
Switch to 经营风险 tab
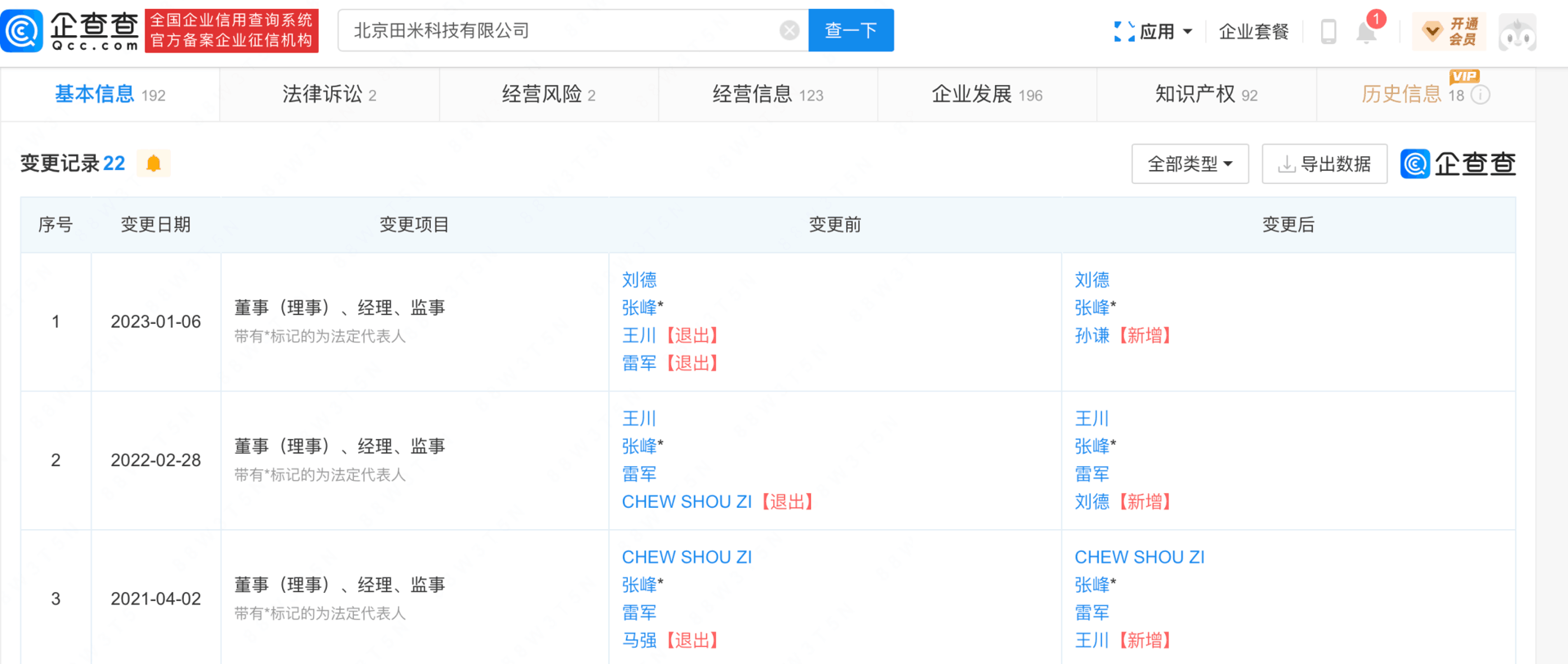pos(549,95)
